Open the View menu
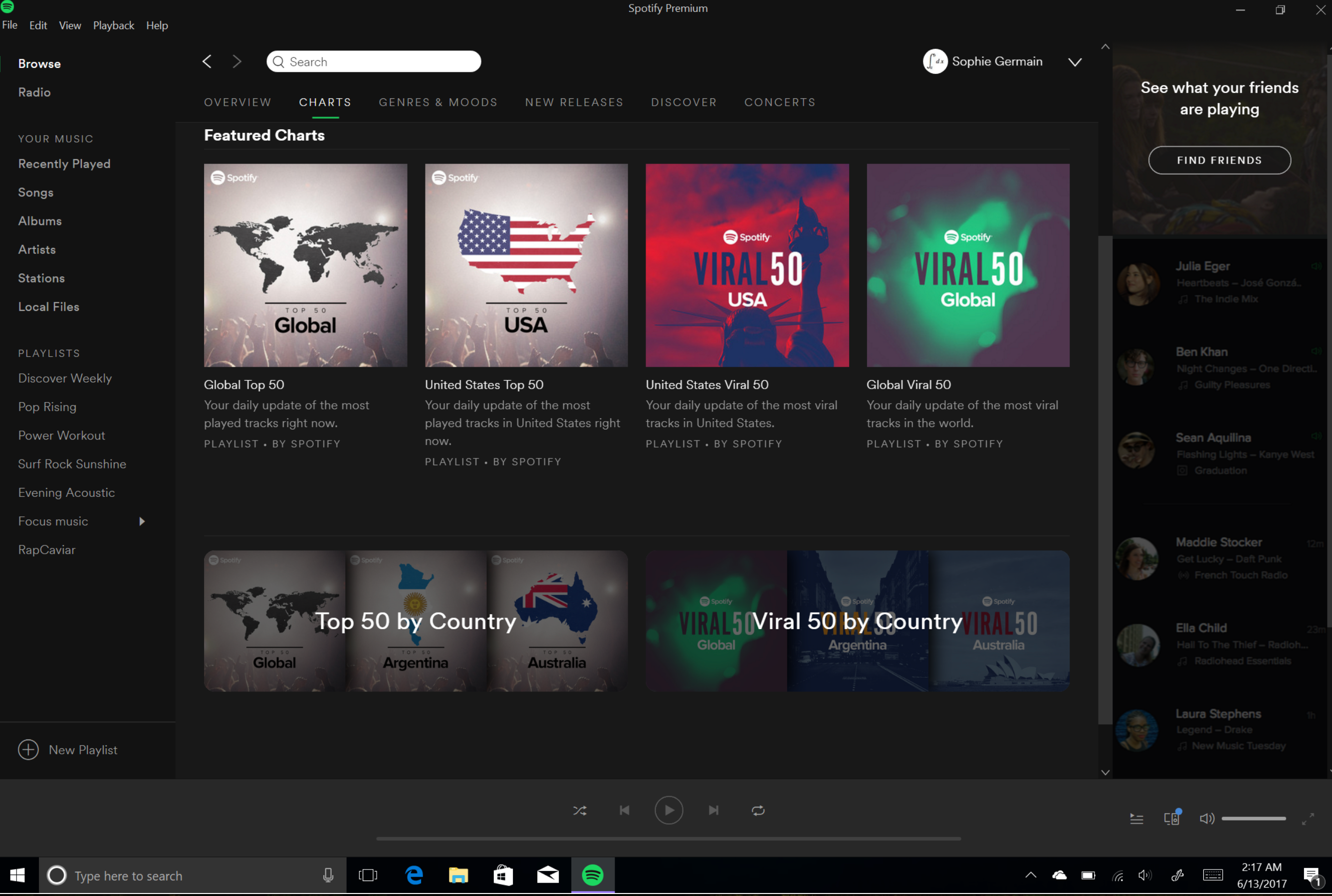The image size is (1332, 896). point(70,25)
